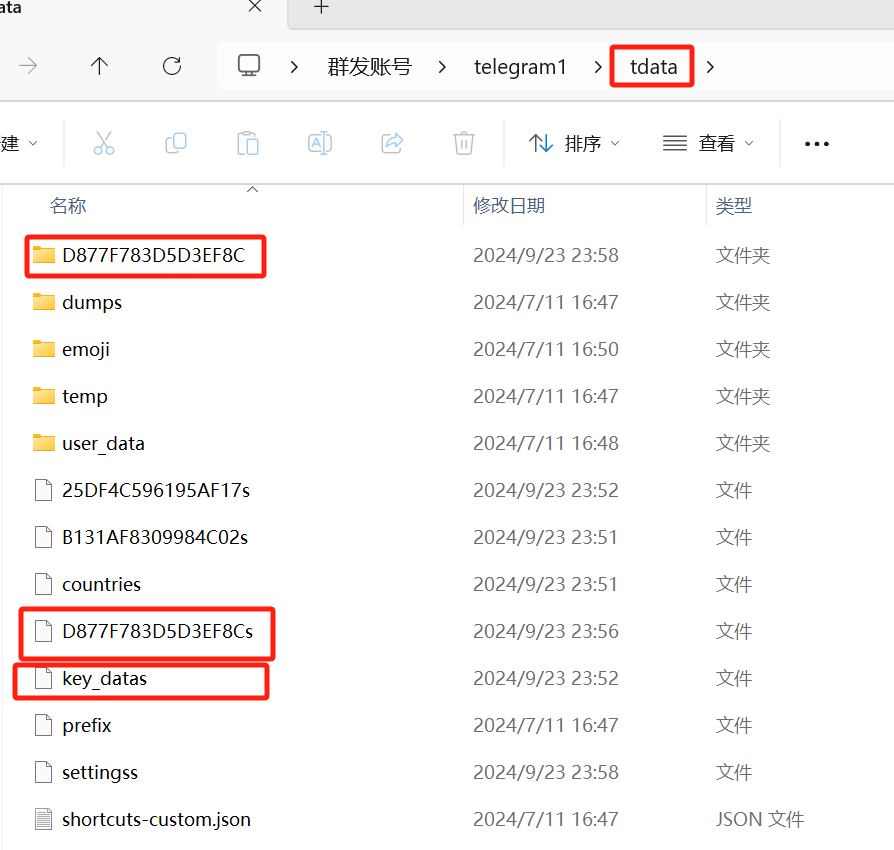Click the forward navigation arrow
The image size is (894, 850).
28,66
